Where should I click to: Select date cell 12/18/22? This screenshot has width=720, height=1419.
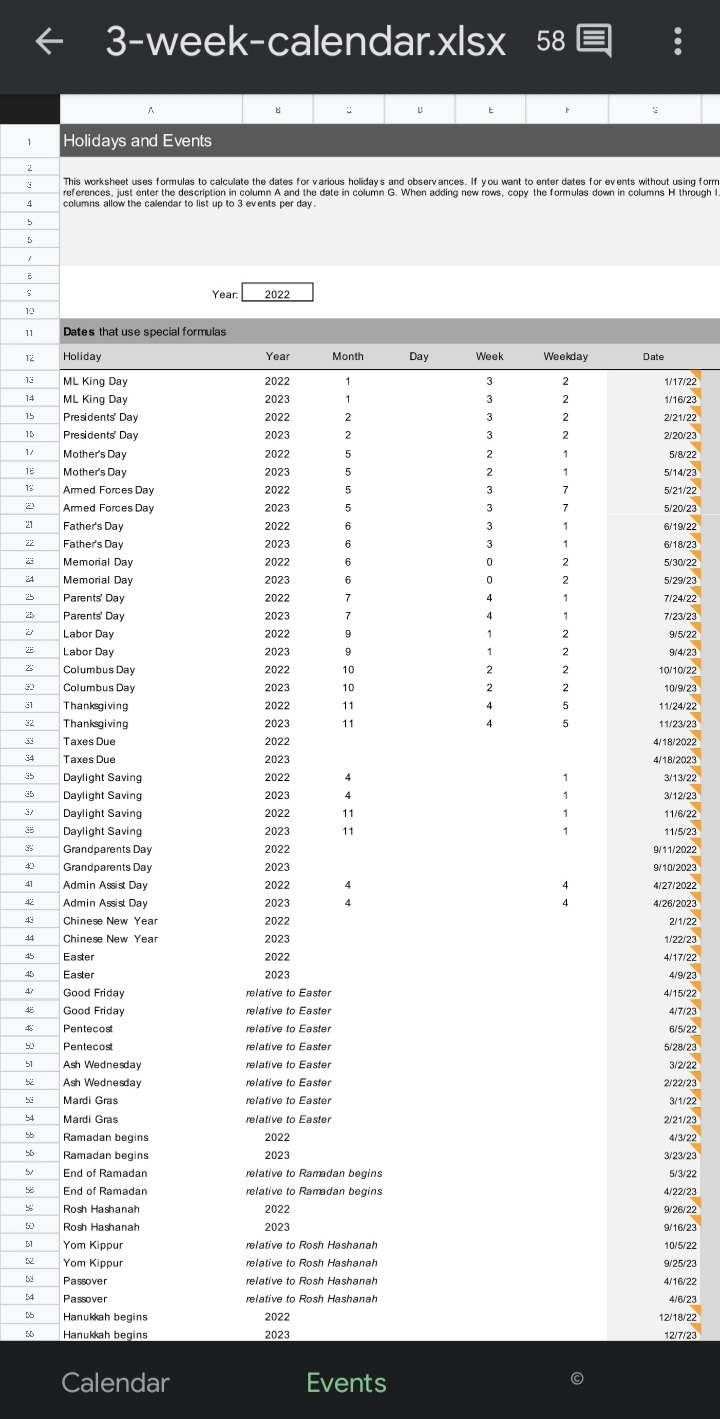click(x=655, y=1317)
